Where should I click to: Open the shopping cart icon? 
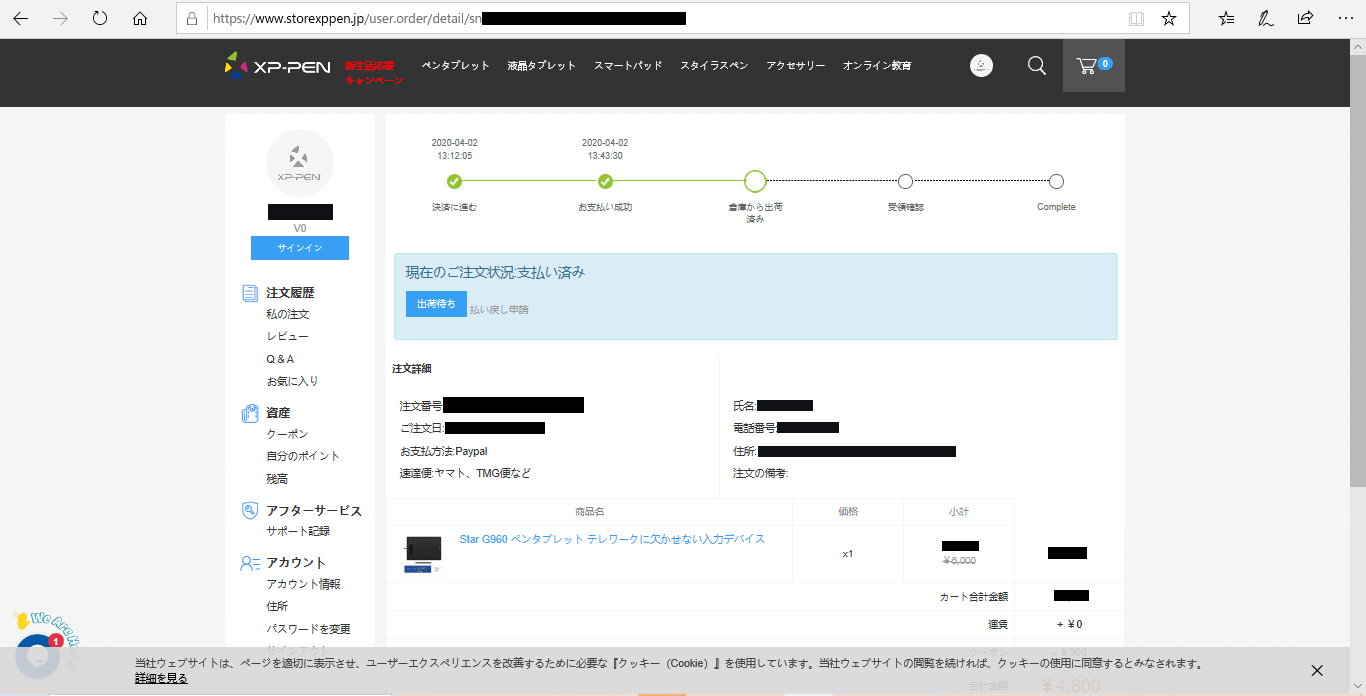click(x=1094, y=65)
